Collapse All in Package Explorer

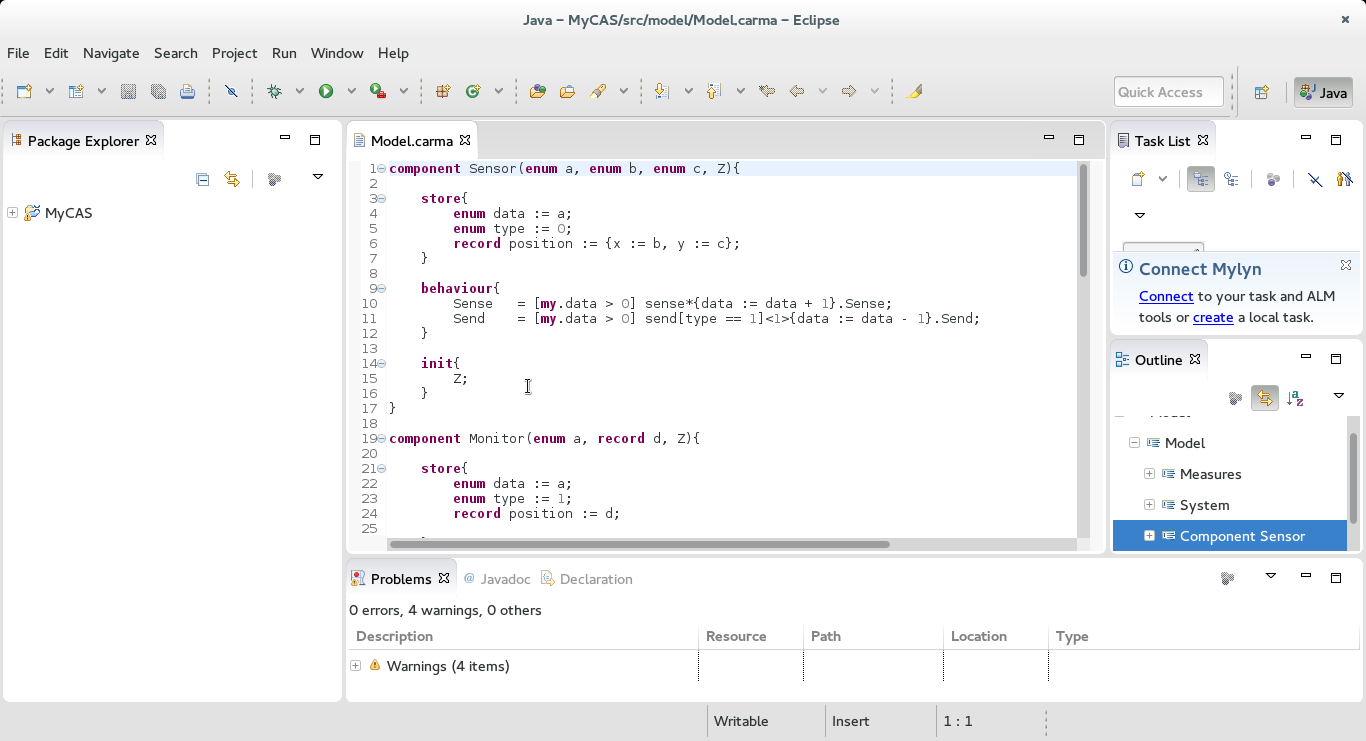click(203, 179)
